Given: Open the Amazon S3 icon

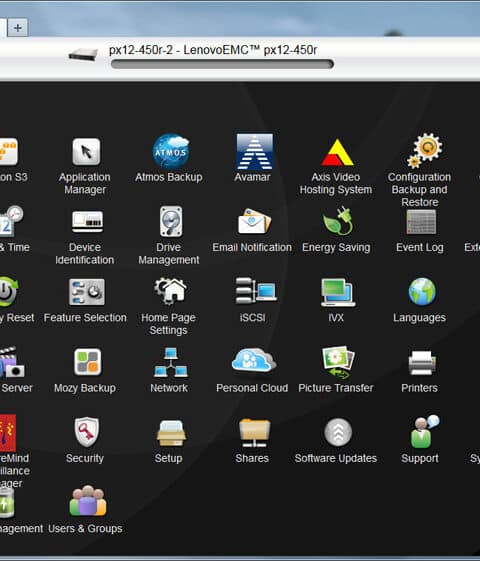Looking at the screenshot, I should 8,152.
